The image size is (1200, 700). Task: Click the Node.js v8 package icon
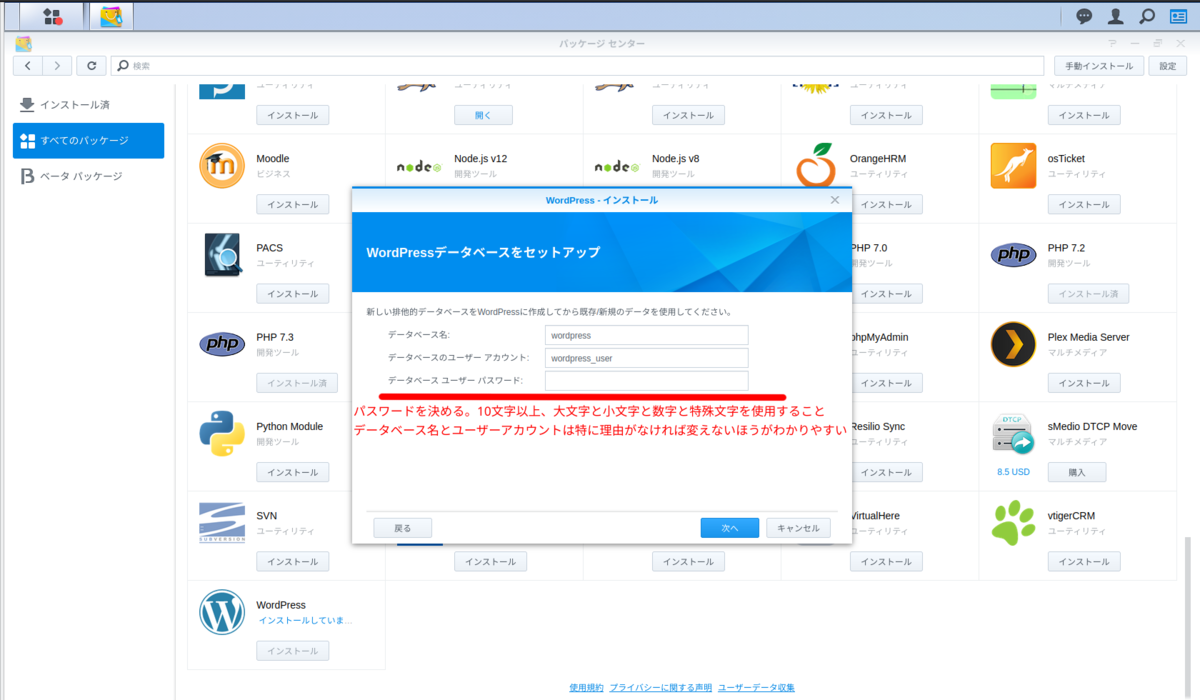click(617, 166)
